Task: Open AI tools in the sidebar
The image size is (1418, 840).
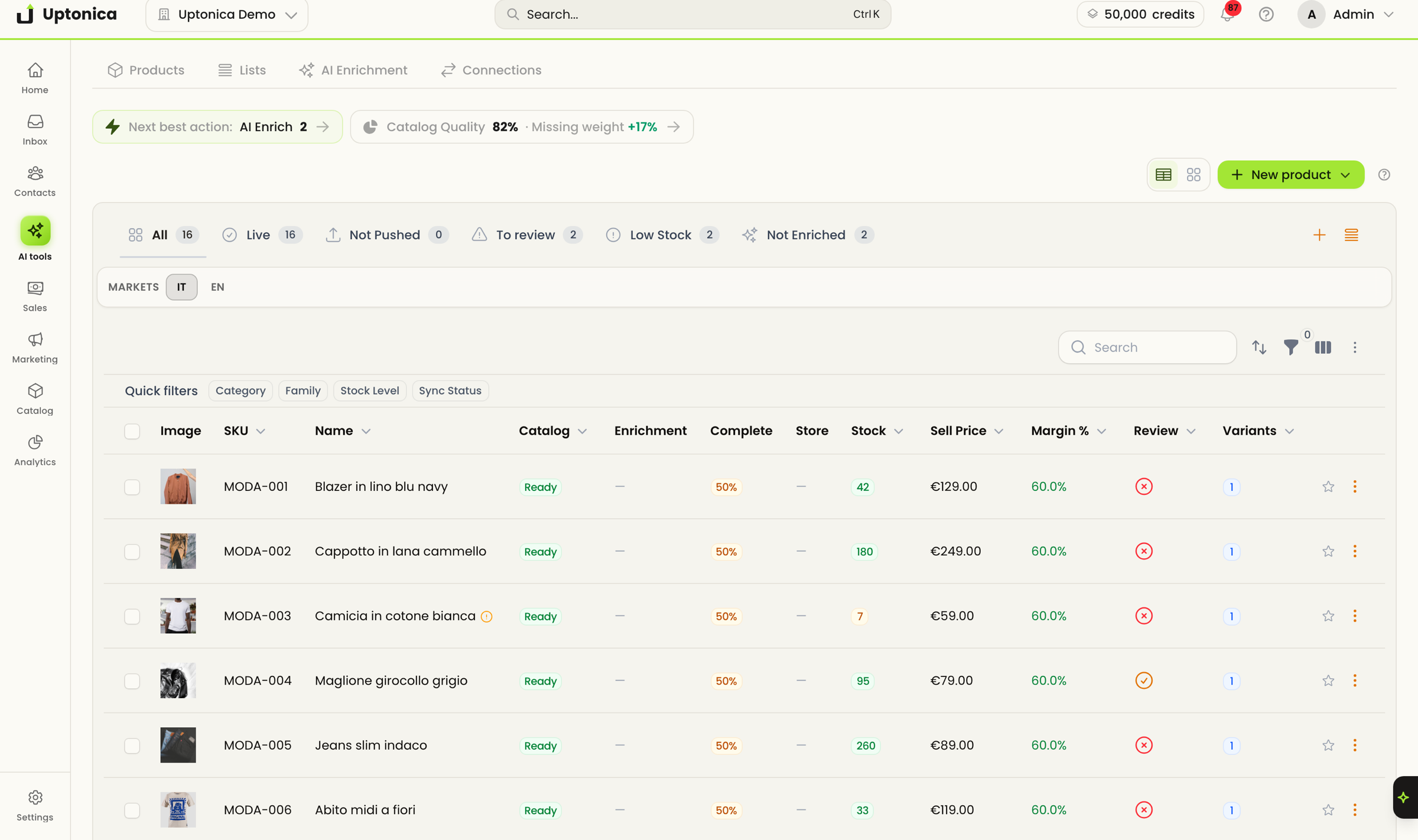Action: (x=35, y=238)
